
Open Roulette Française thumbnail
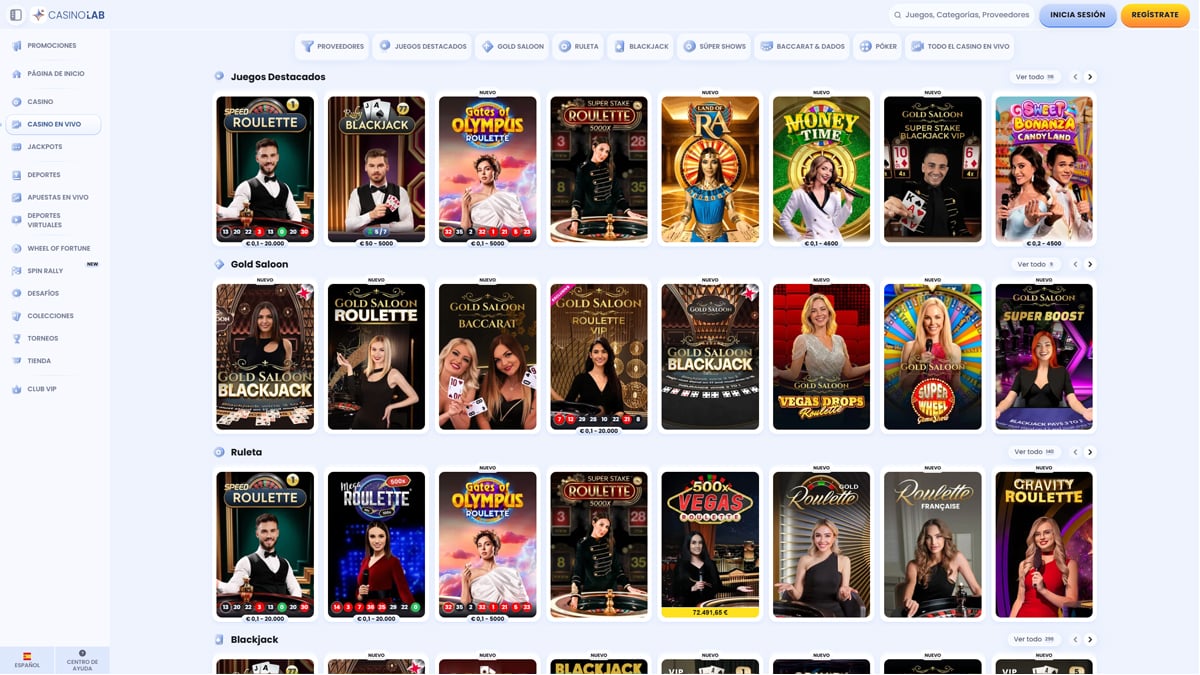point(933,545)
